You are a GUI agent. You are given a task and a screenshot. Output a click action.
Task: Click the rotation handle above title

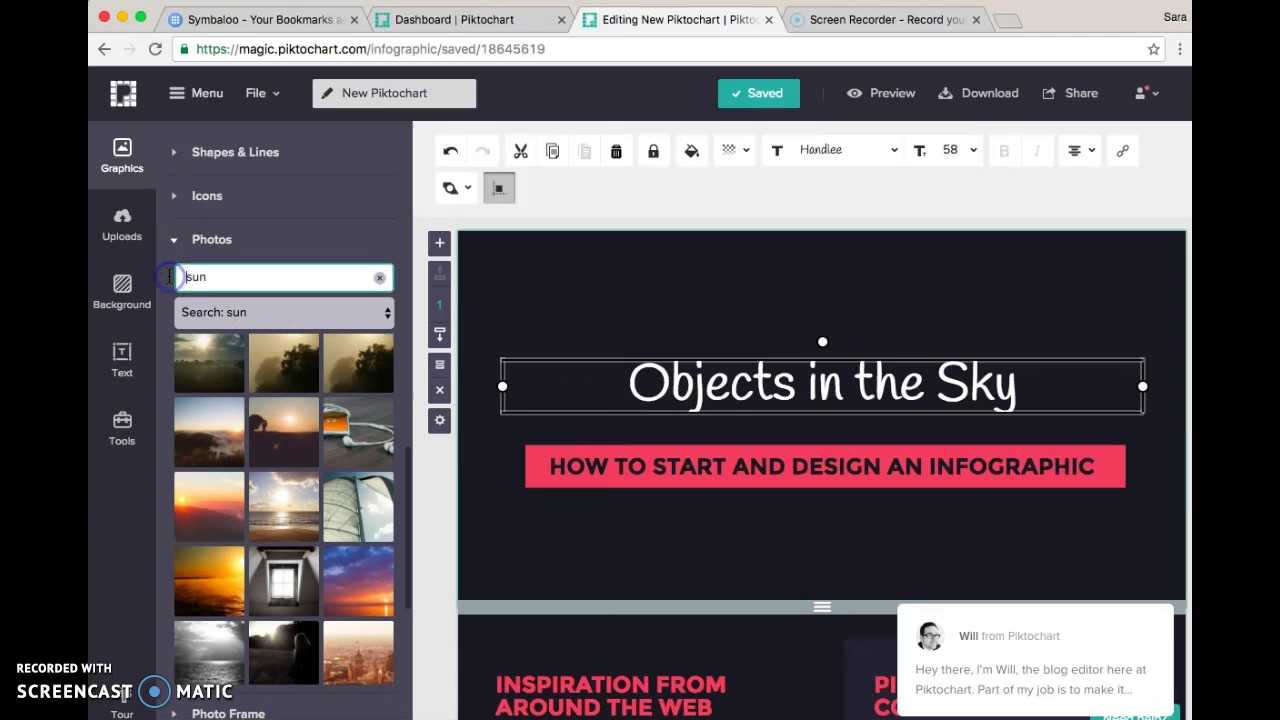coord(822,342)
